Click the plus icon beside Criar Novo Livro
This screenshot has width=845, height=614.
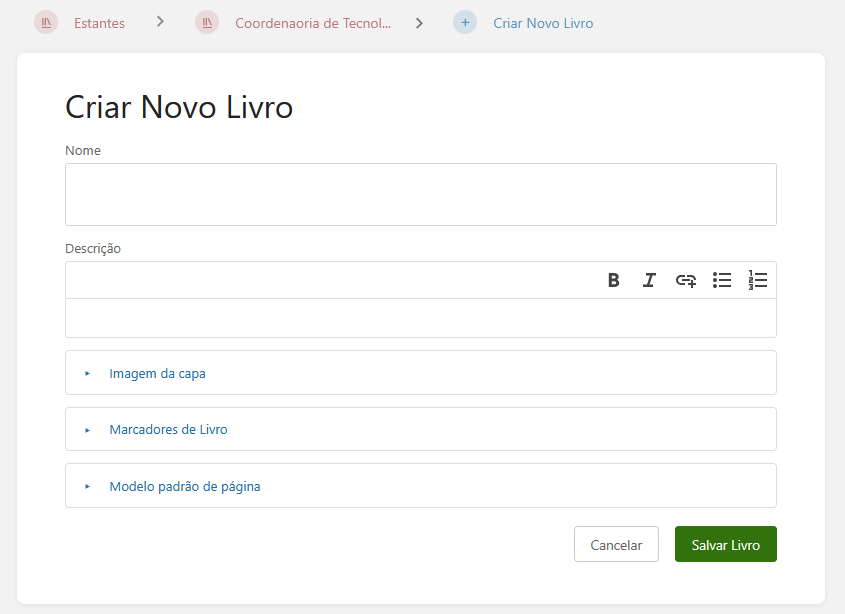pyautogui.click(x=465, y=23)
